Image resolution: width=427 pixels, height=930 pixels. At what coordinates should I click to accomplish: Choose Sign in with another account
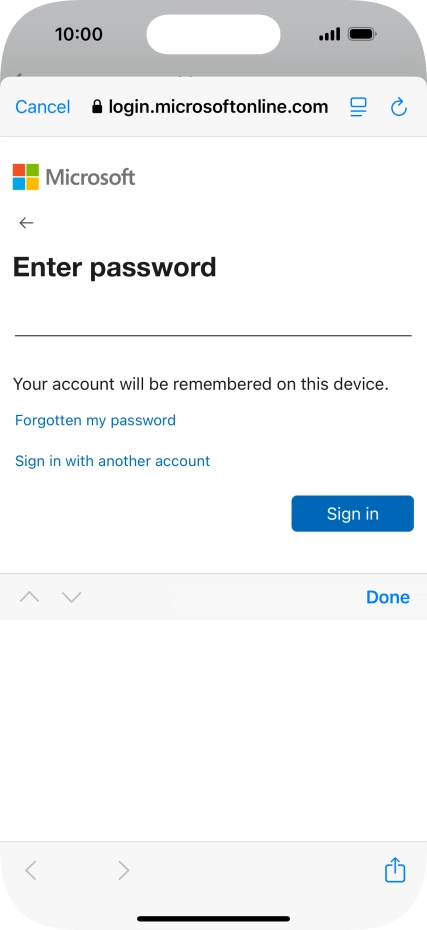[113, 461]
